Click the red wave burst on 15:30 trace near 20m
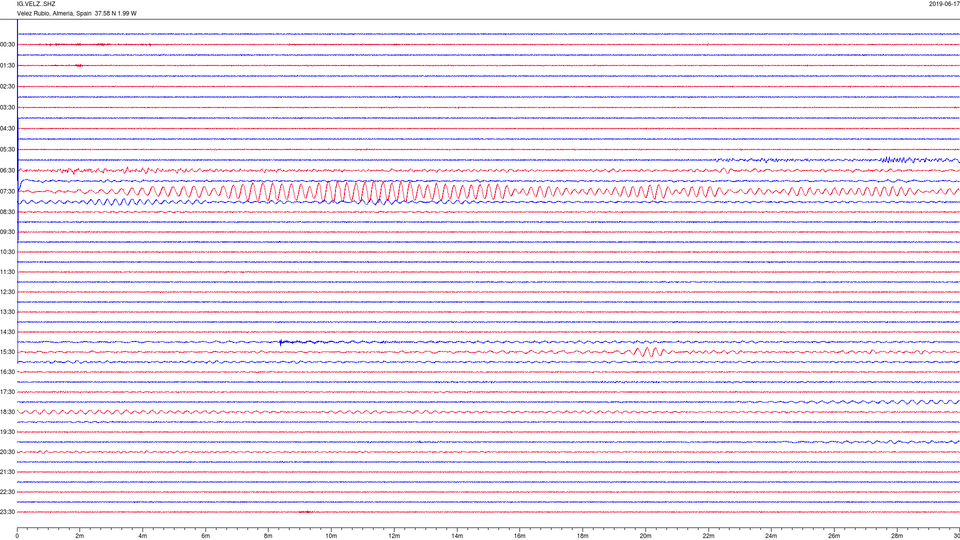This screenshot has width=960, height=540. pyautogui.click(x=648, y=352)
